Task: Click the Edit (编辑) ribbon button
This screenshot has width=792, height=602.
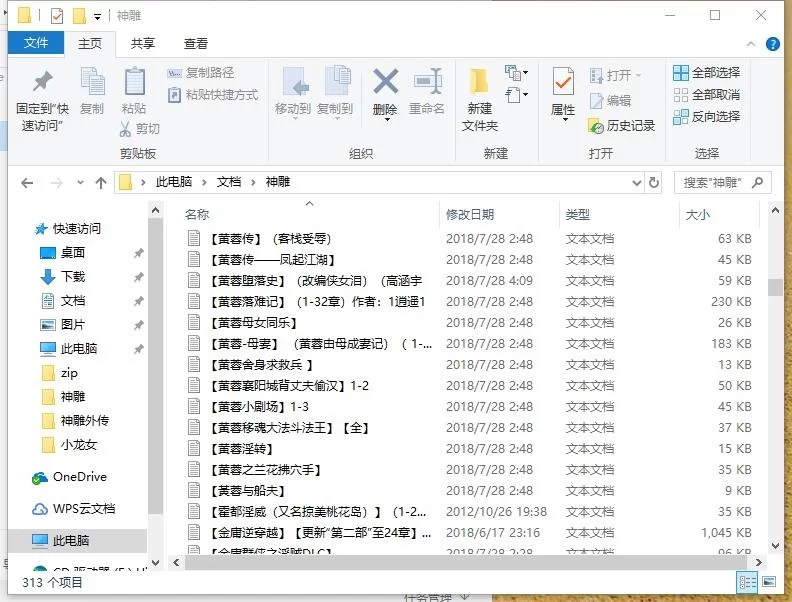Action: coord(610,101)
